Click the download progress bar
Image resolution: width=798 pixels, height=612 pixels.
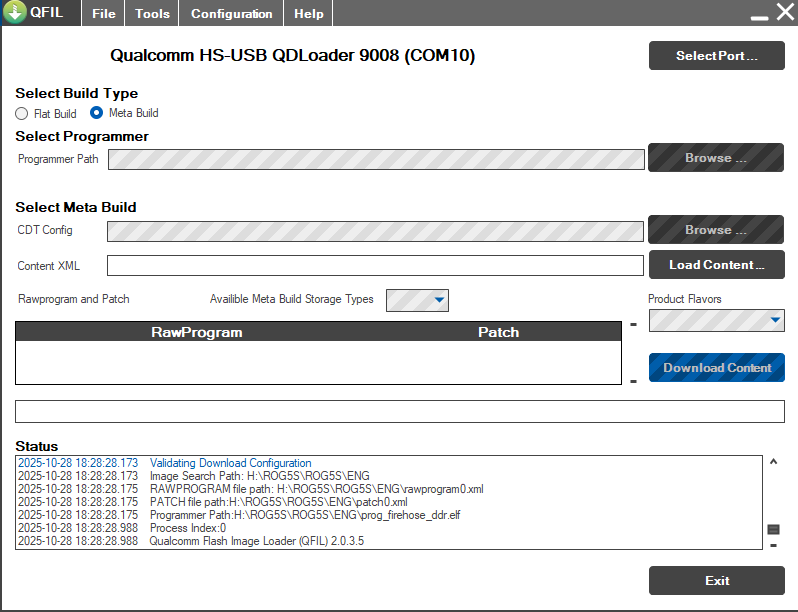pyautogui.click(x=400, y=412)
